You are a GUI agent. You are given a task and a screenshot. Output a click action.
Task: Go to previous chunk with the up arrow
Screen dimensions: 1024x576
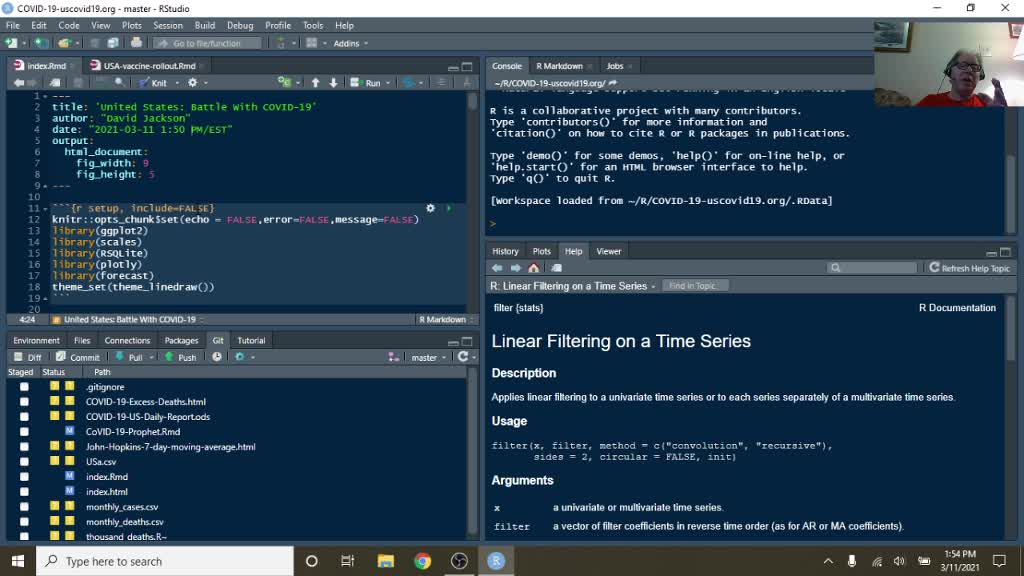(315, 83)
